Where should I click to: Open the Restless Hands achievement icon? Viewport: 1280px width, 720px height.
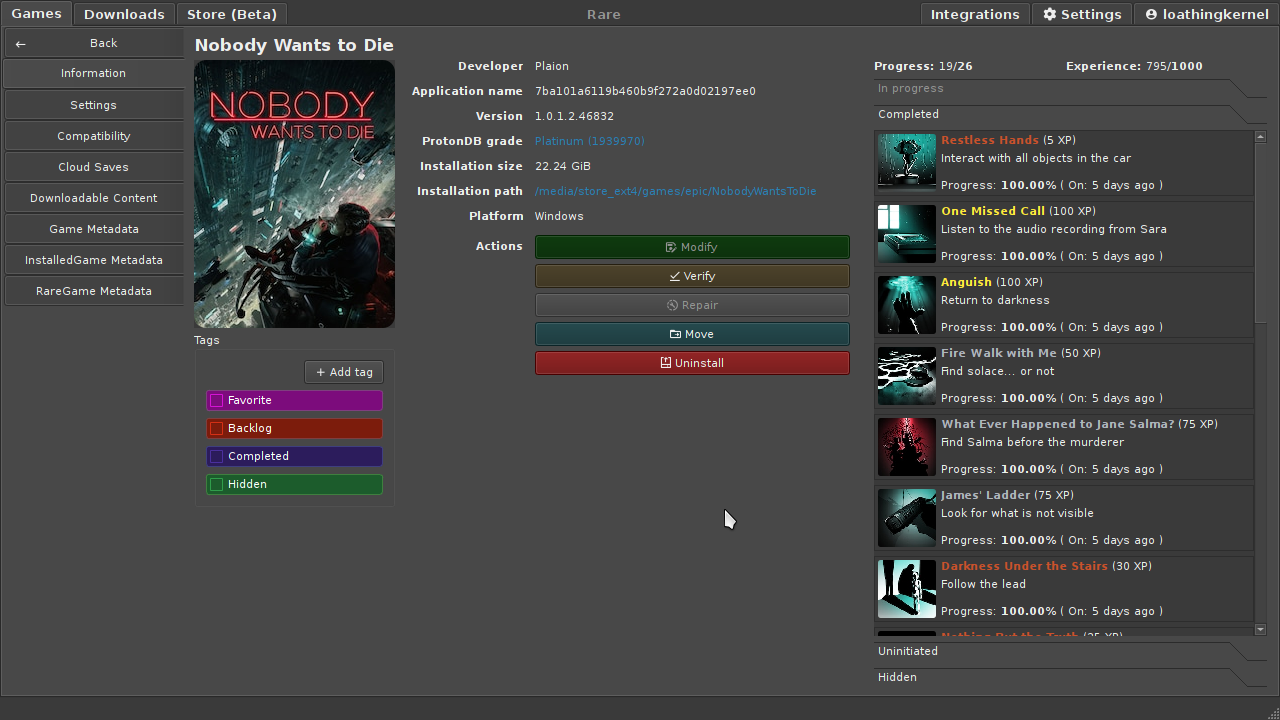click(x=906, y=162)
